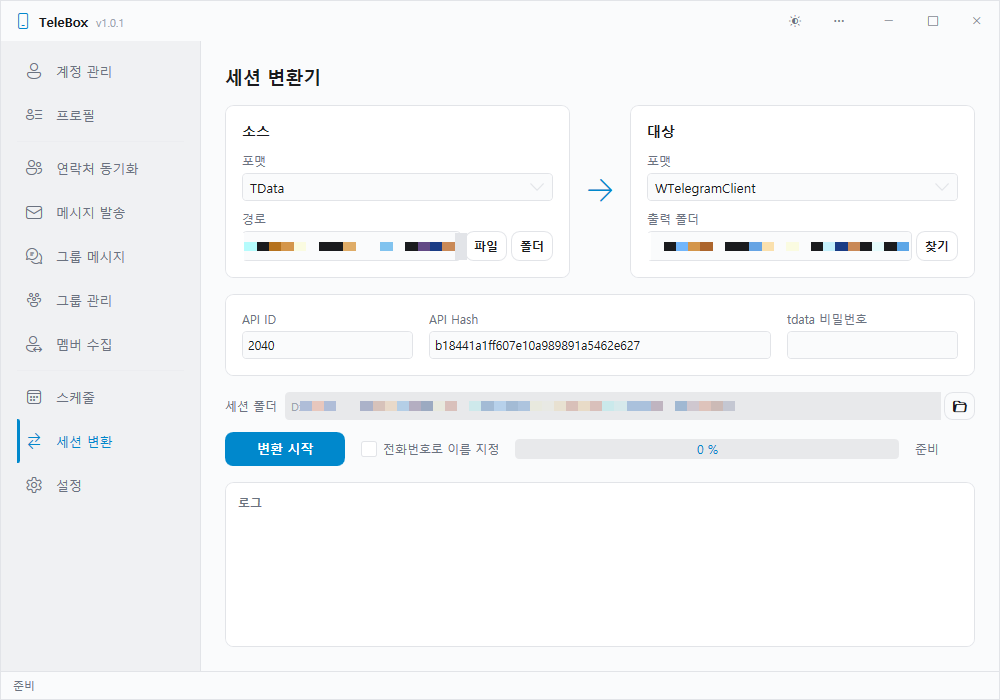Image resolution: width=1000 pixels, height=700 pixels.
Task: Open session folder with folder icon button
Action: (x=959, y=406)
